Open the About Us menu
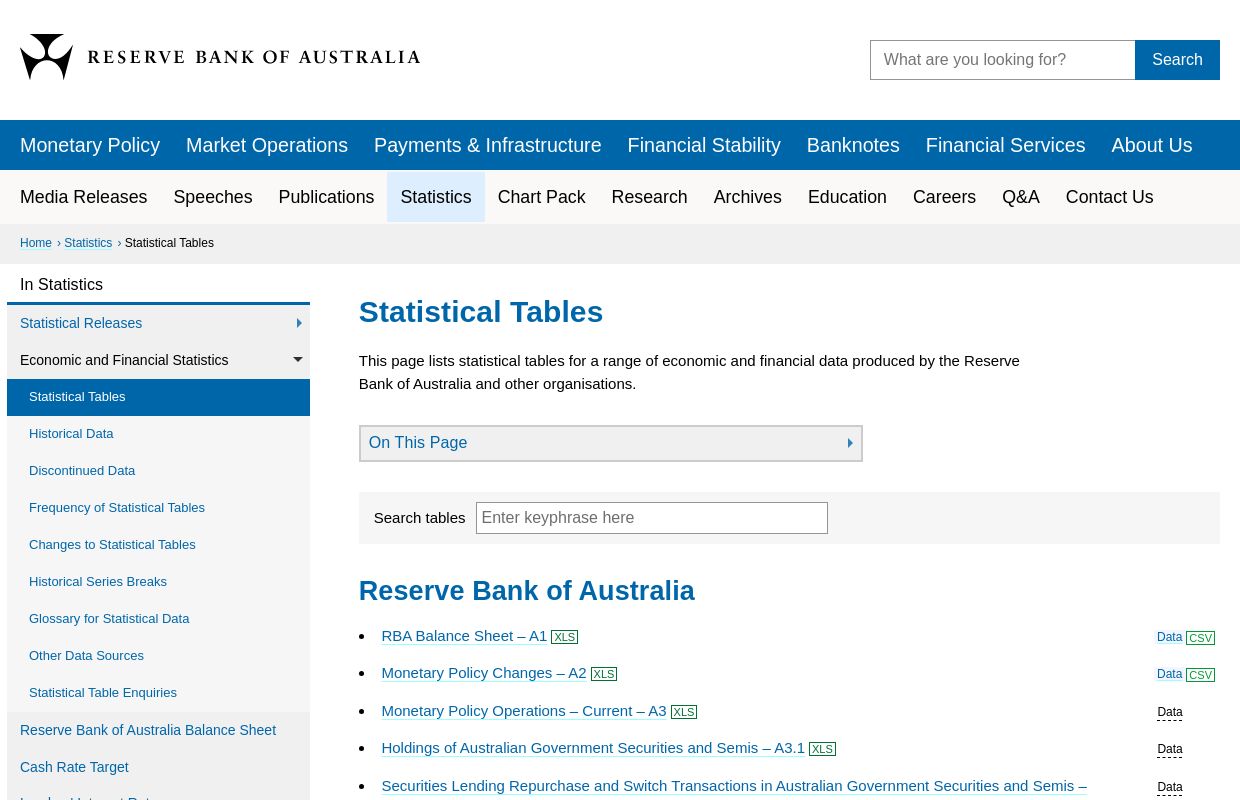This screenshot has height=800, width=1240. tap(1152, 145)
